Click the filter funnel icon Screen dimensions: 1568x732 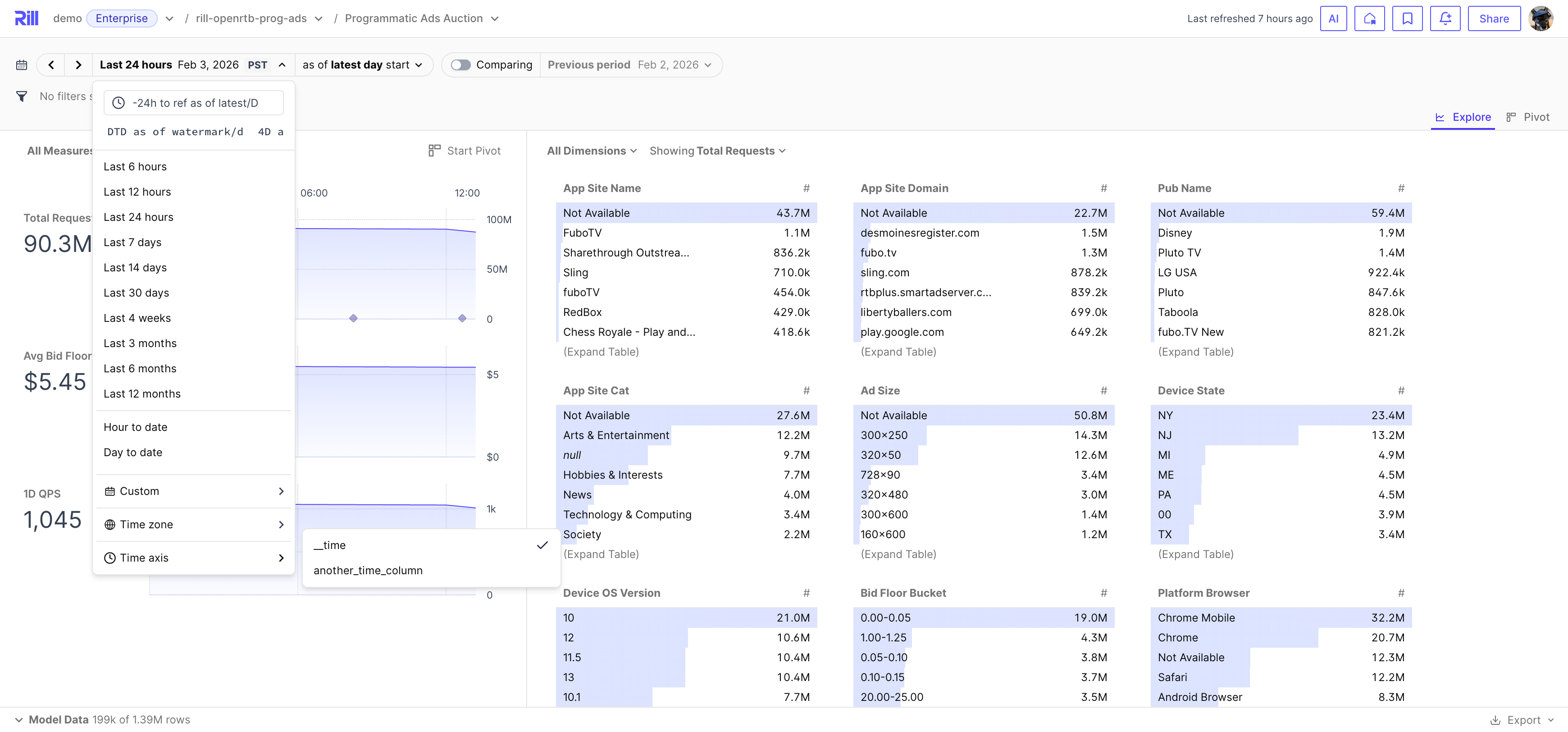pyautogui.click(x=21, y=96)
